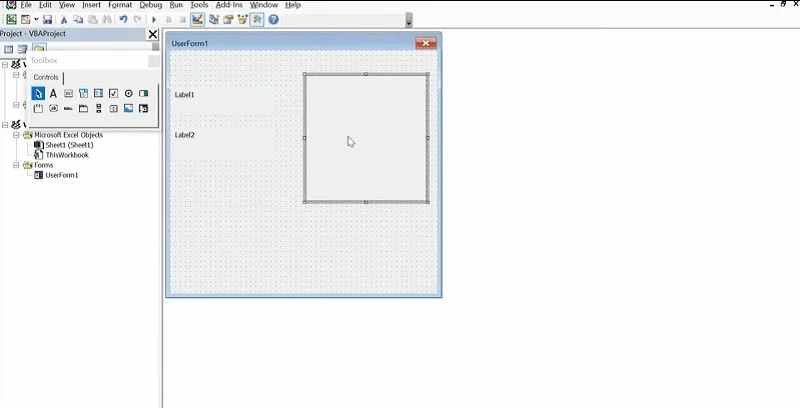Screen dimensions: 800x408
Task: Open Visual Basic Help question mark icon
Action: (273, 19)
